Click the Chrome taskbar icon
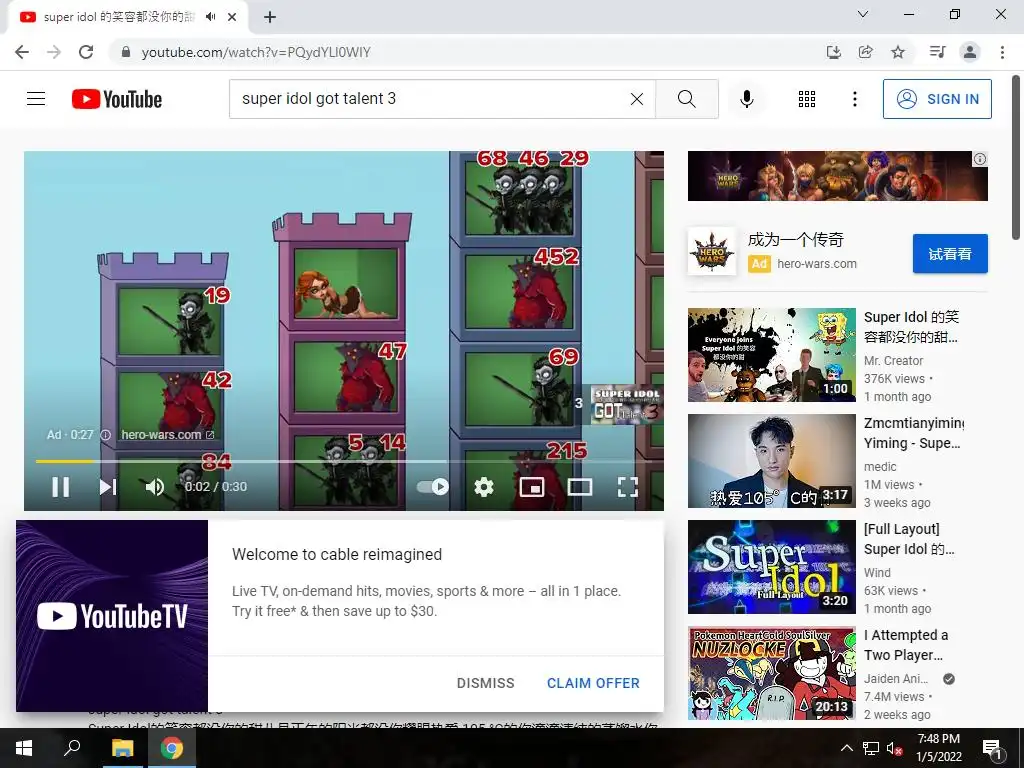The width and height of the screenshot is (1024, 768). tap(171, 748)
